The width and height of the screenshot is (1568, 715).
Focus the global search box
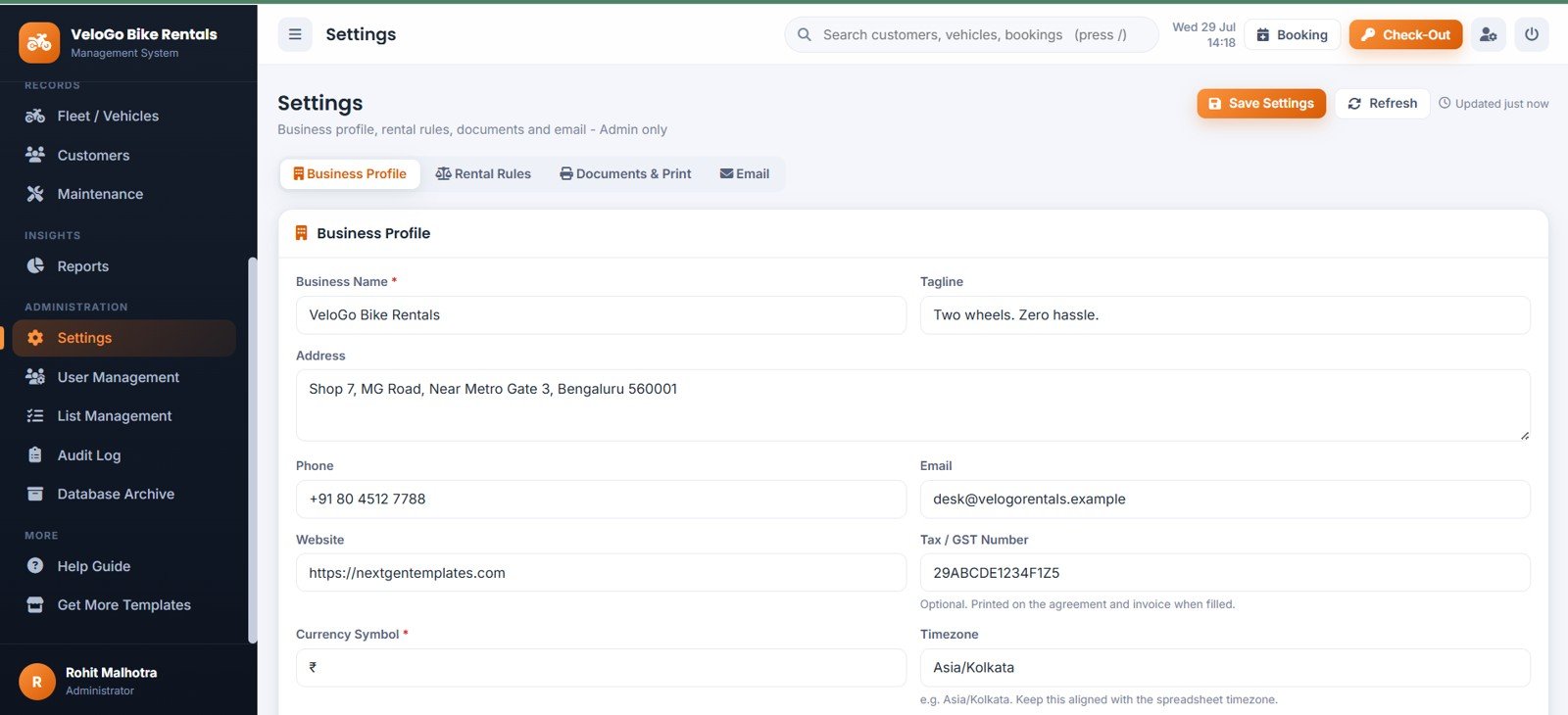[x=971, y=34]
